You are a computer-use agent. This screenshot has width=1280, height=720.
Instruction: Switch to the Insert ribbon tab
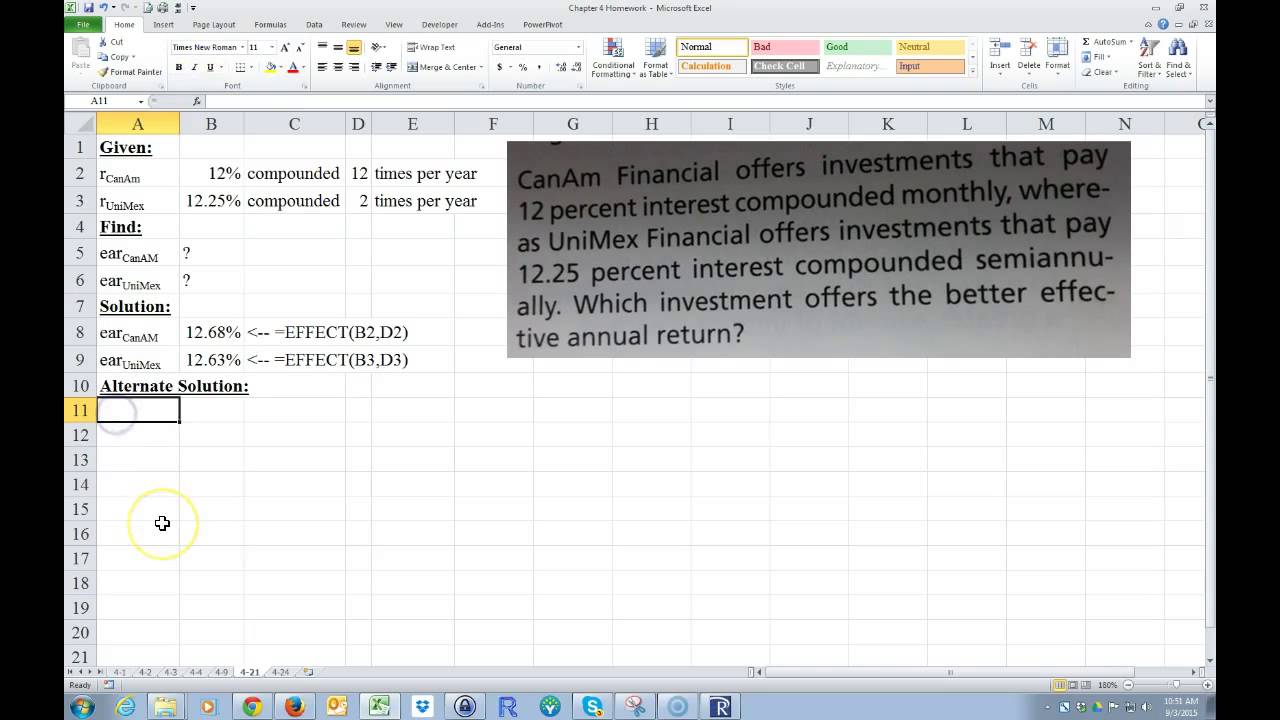click(163, 24)
